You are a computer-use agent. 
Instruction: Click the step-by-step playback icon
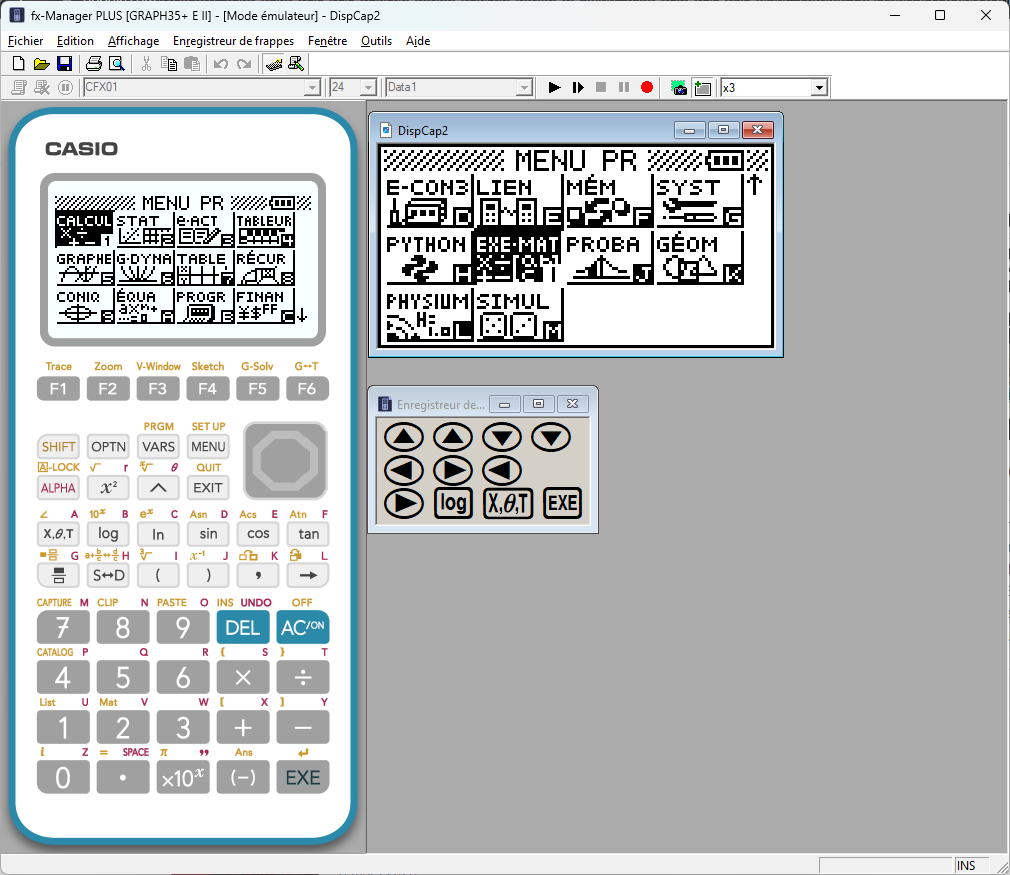point(578,87)
